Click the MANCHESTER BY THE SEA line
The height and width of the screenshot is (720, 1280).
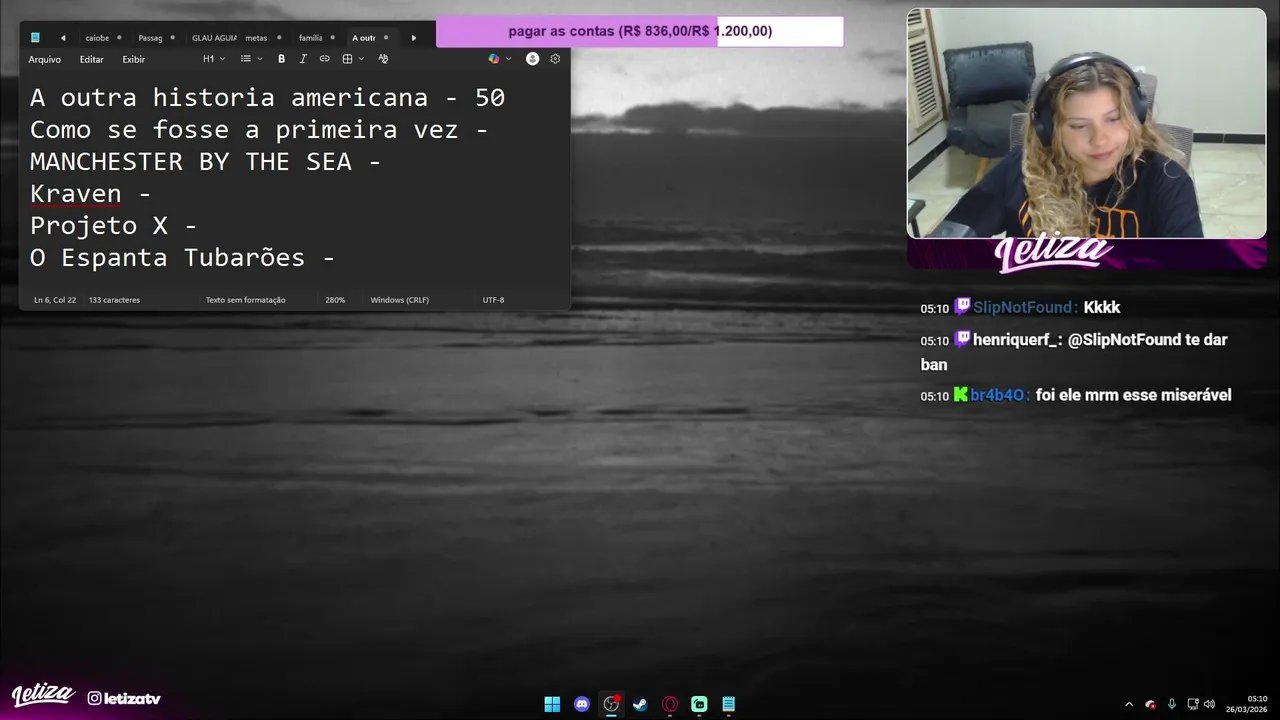pyautogui.click(x=205, y=161)
